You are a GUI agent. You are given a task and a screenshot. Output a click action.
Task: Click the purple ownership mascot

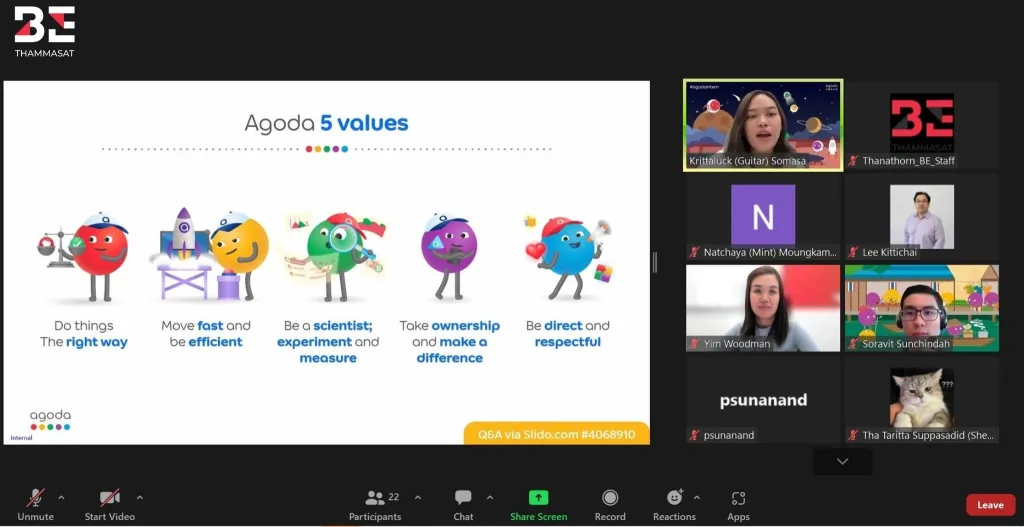448,256
